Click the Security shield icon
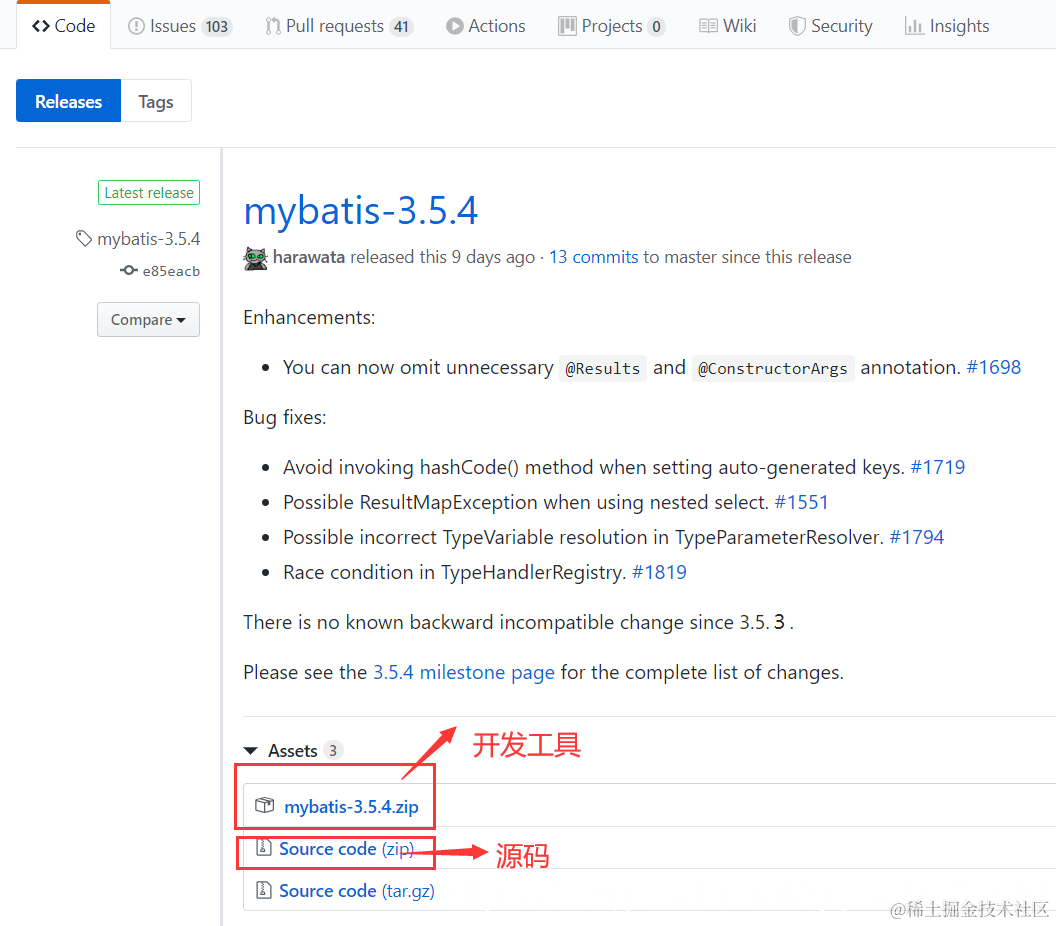The height and width of the screenshot is (926, 1056). [x=797, y=26]
